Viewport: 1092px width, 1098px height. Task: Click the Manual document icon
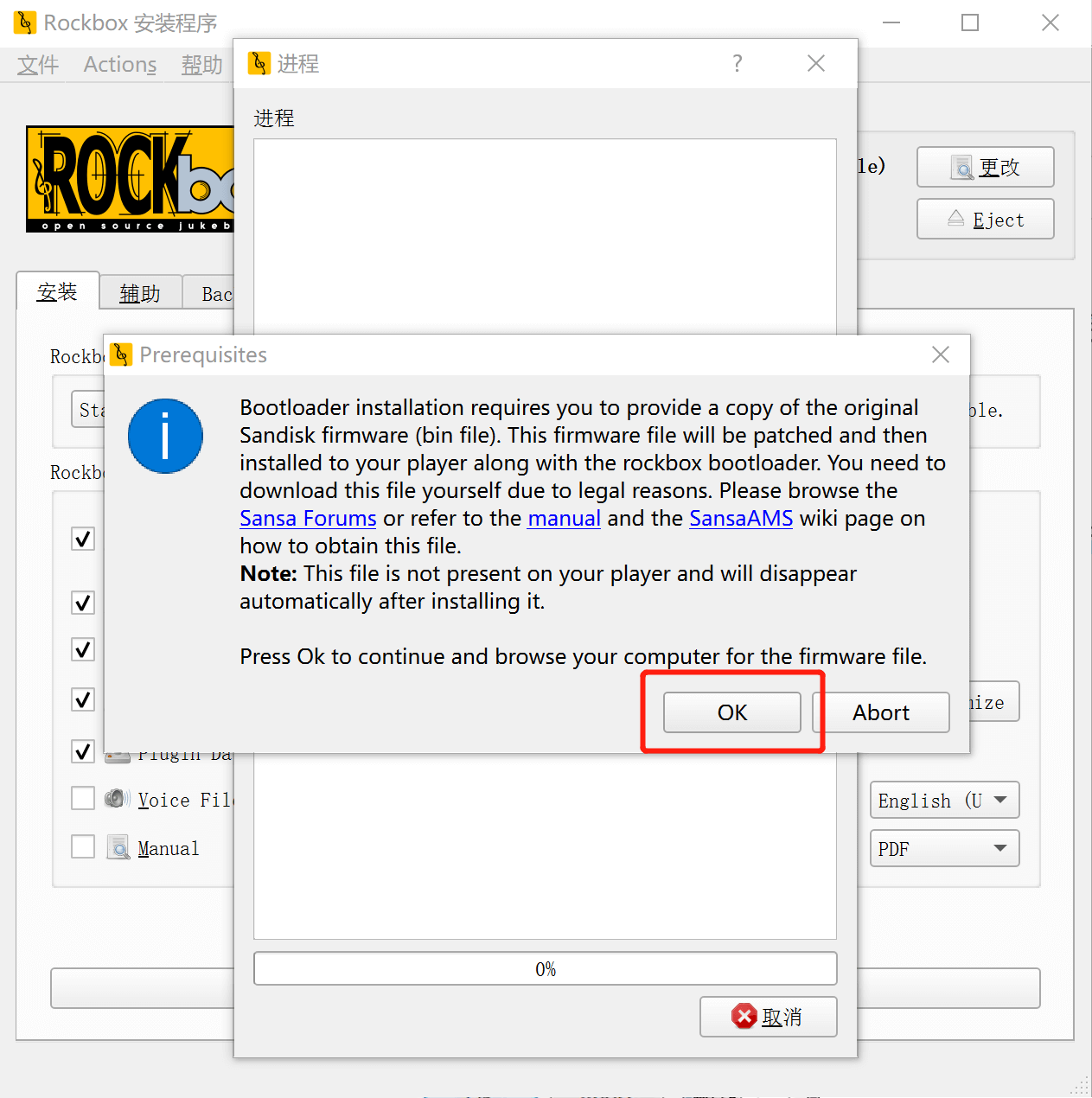click(118, 847)
